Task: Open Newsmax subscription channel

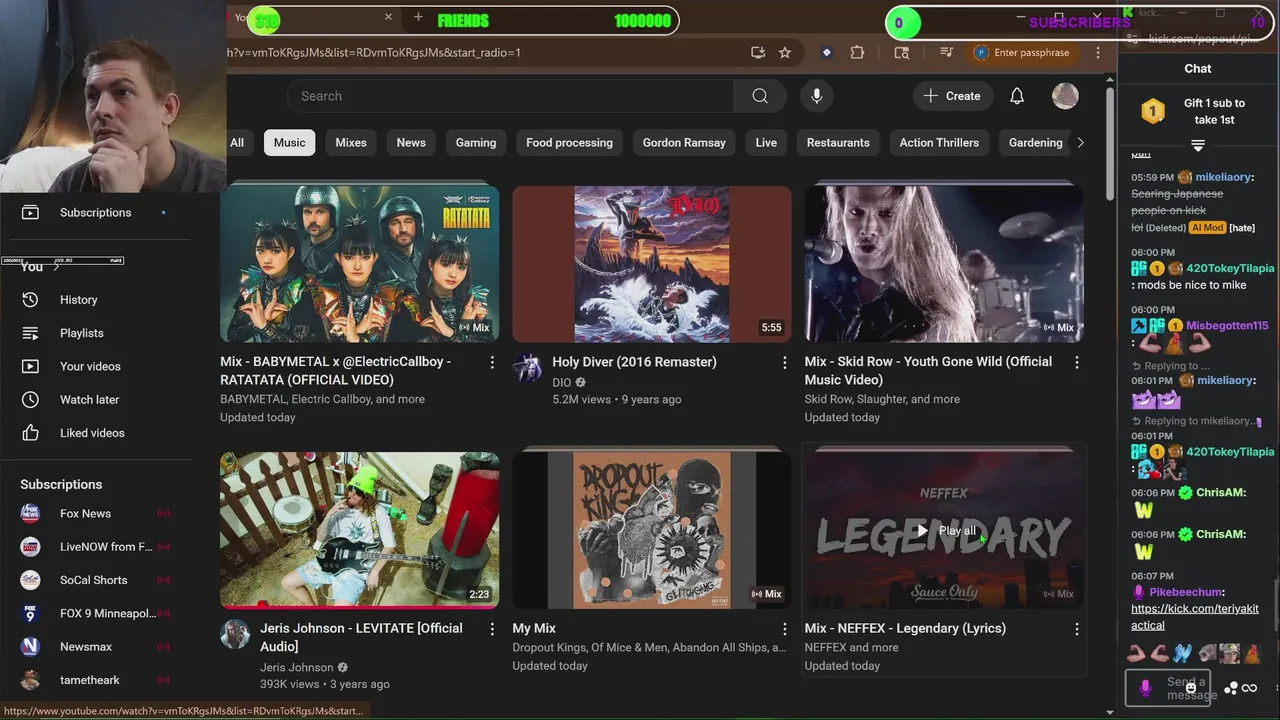Action: (x=95, y=647)
